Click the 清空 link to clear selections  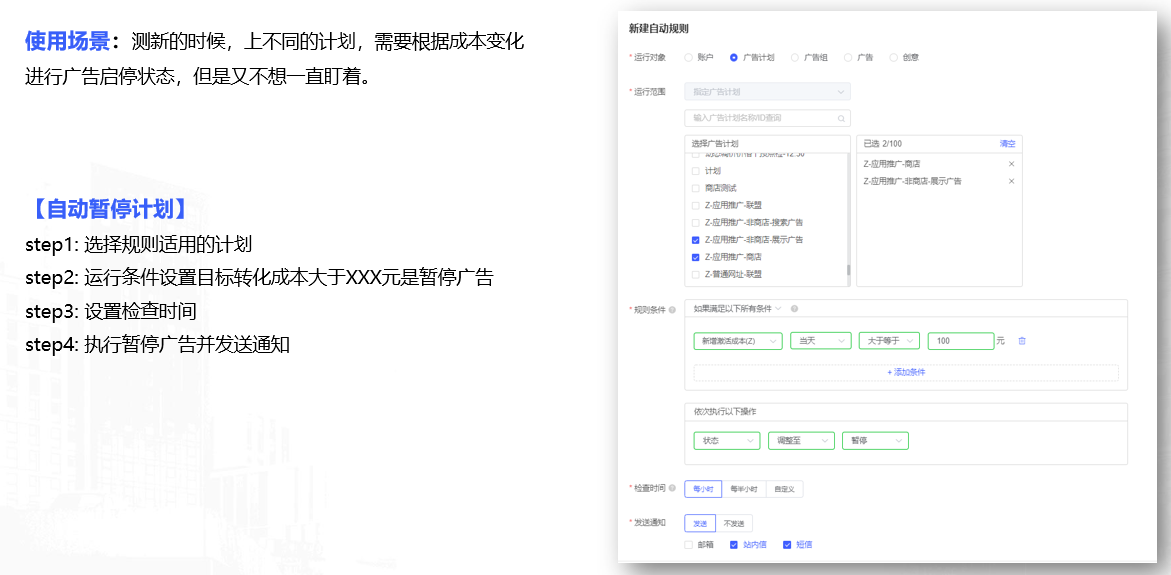pyautogui.click(x=1007, y=144)
